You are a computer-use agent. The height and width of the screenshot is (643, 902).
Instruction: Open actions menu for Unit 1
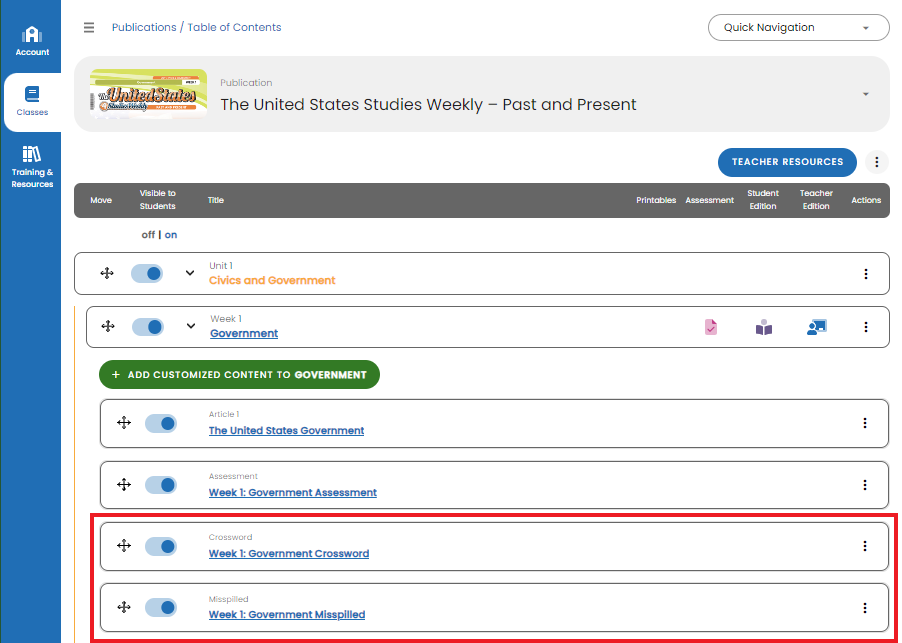pos(866,274)
